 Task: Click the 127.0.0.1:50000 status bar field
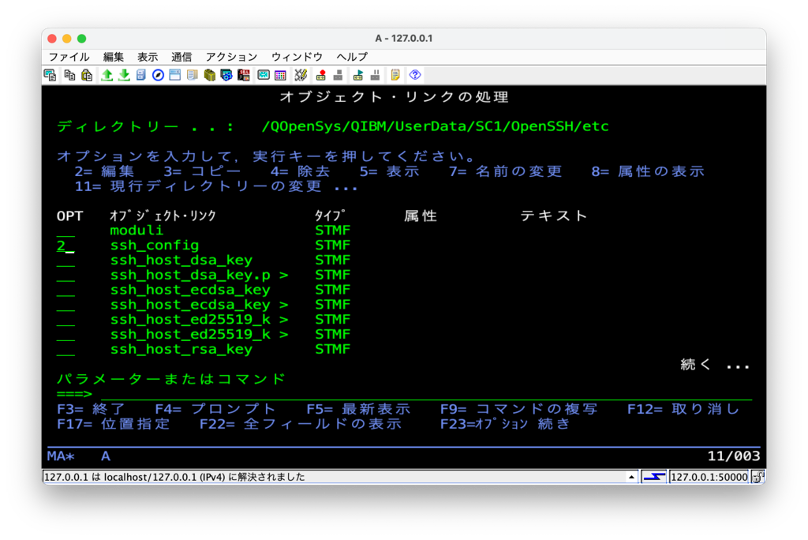click(x=709, y=477)
